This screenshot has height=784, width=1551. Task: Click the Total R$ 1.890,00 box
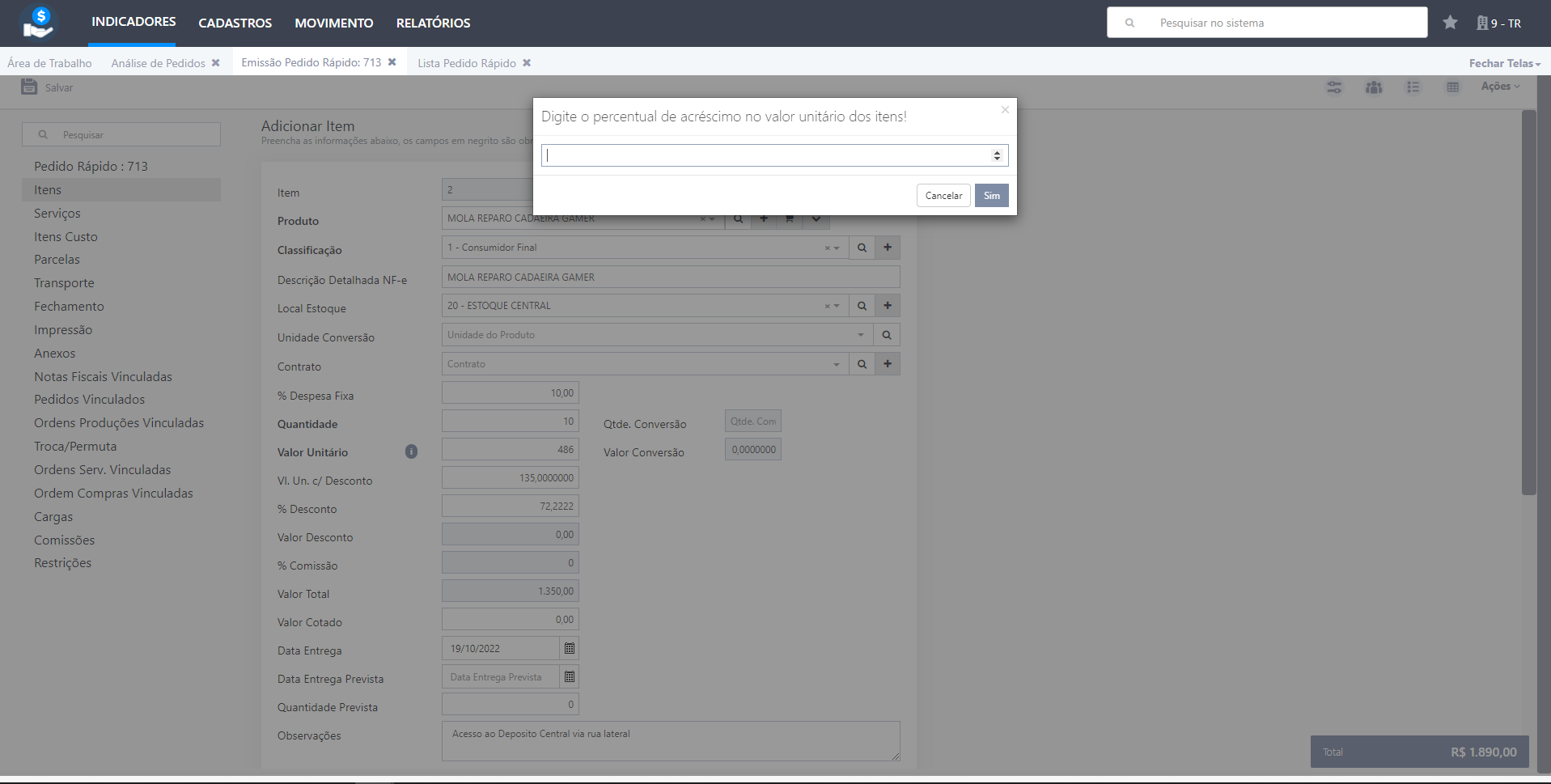pyautogui.click(x=1420, y=752)
